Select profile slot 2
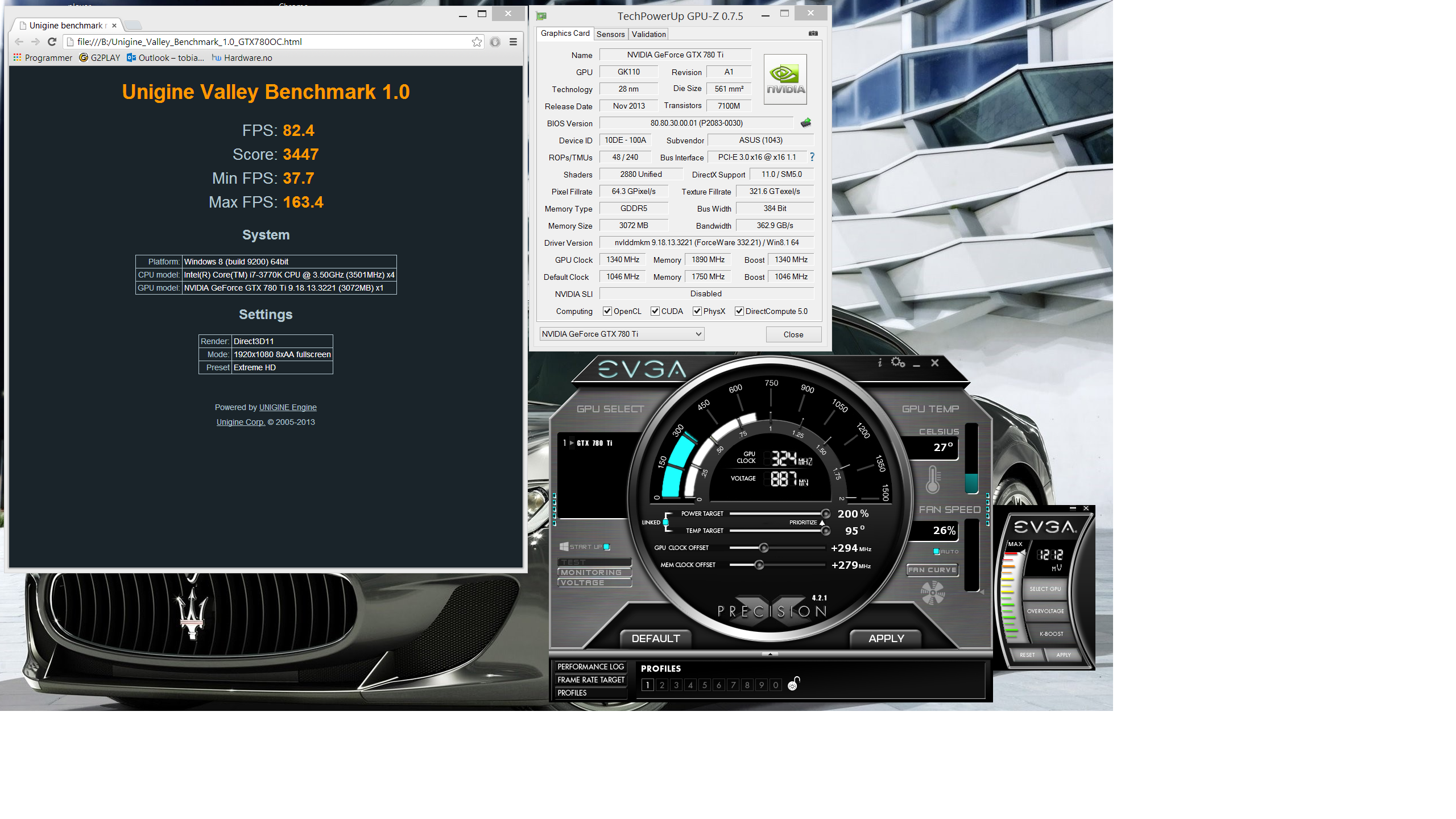This screenshot has height=819, width=1456. (662, 685)
